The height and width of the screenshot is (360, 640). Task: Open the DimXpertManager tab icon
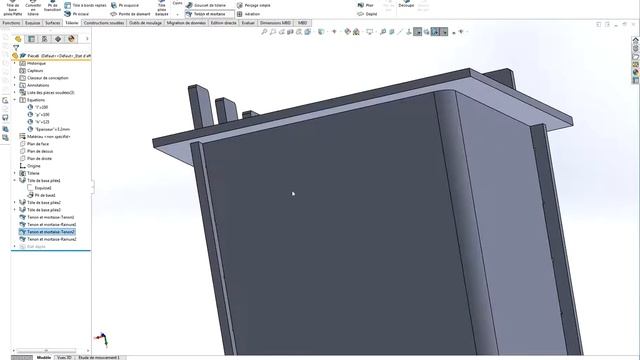click(58, 39)
